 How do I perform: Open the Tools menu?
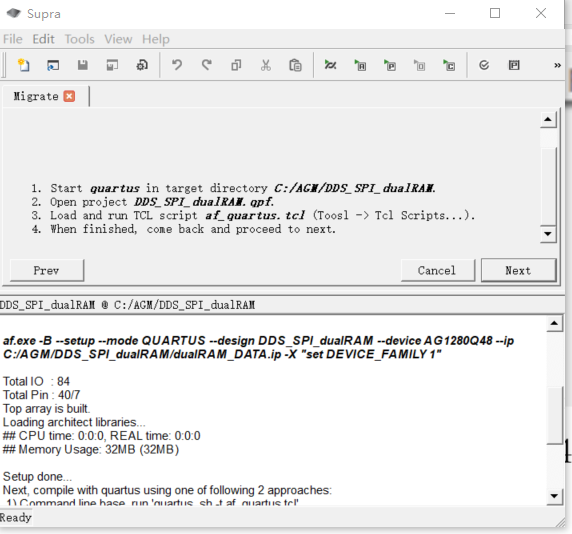click(80, 39)
